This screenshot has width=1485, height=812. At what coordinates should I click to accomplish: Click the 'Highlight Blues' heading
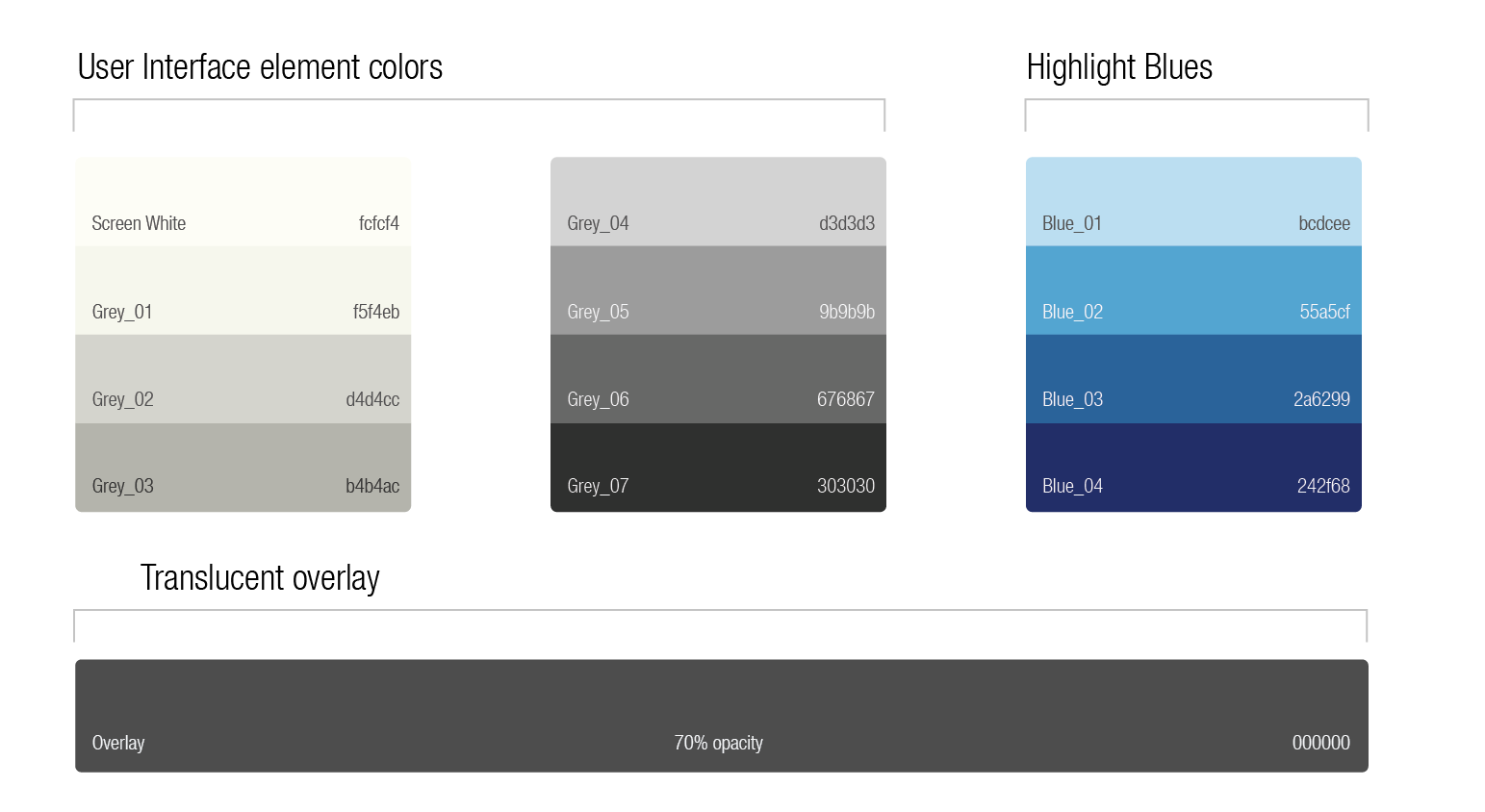coord(1119,67)
